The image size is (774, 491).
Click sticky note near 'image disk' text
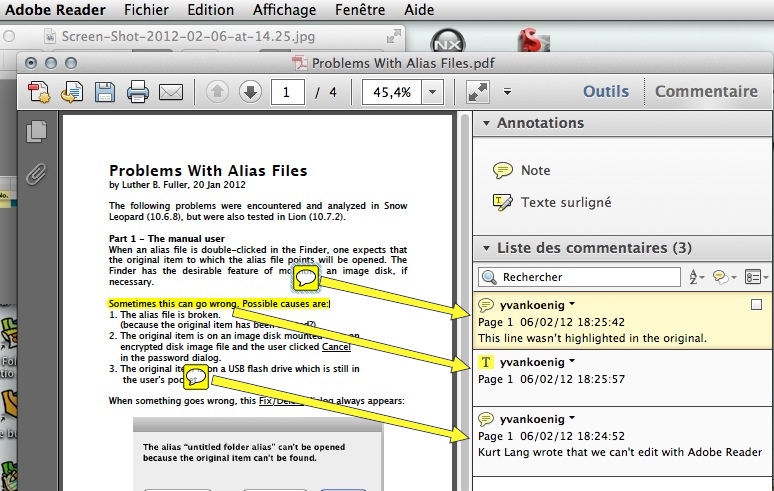point(306,278)
